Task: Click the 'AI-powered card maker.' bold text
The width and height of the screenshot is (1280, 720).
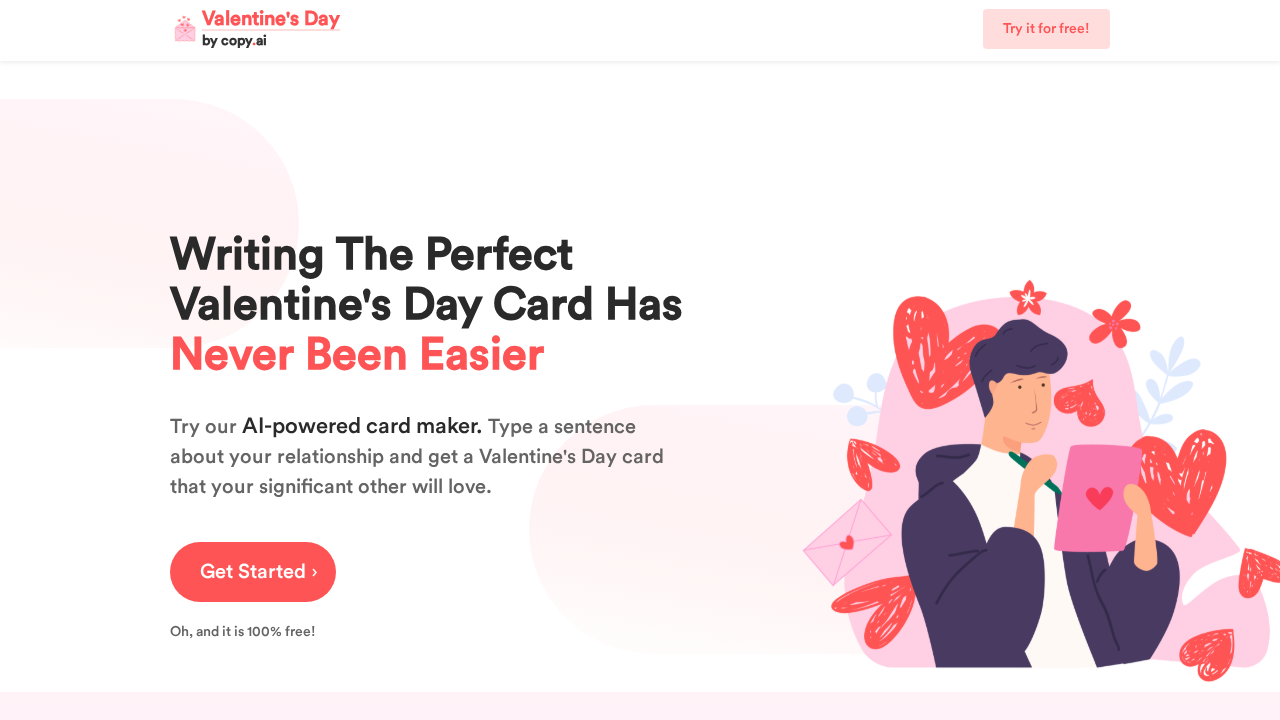Action: (361, 425)
